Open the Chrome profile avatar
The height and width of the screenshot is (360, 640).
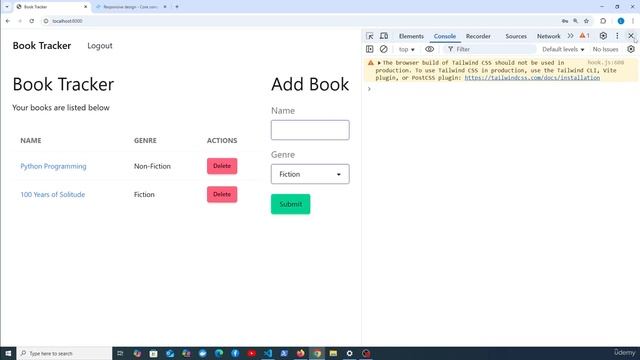click(x=621, y=21)
